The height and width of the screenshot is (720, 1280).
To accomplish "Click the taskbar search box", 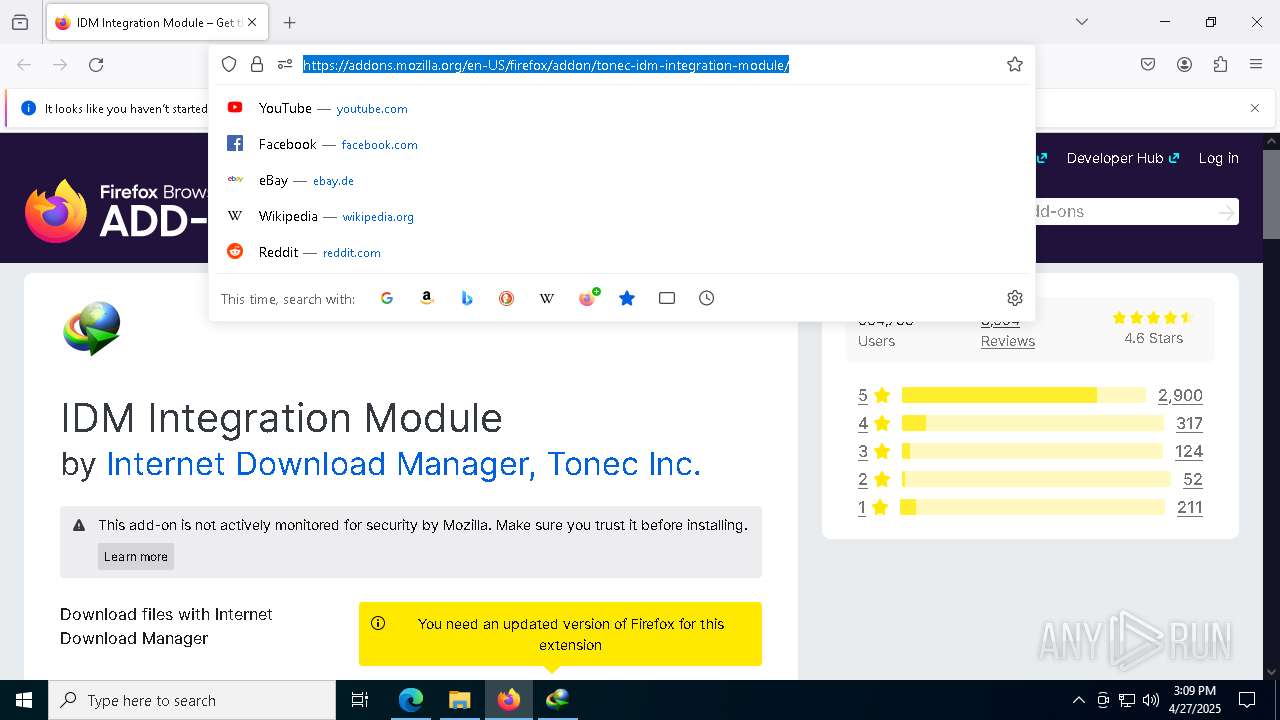I will tap(192, 700).
